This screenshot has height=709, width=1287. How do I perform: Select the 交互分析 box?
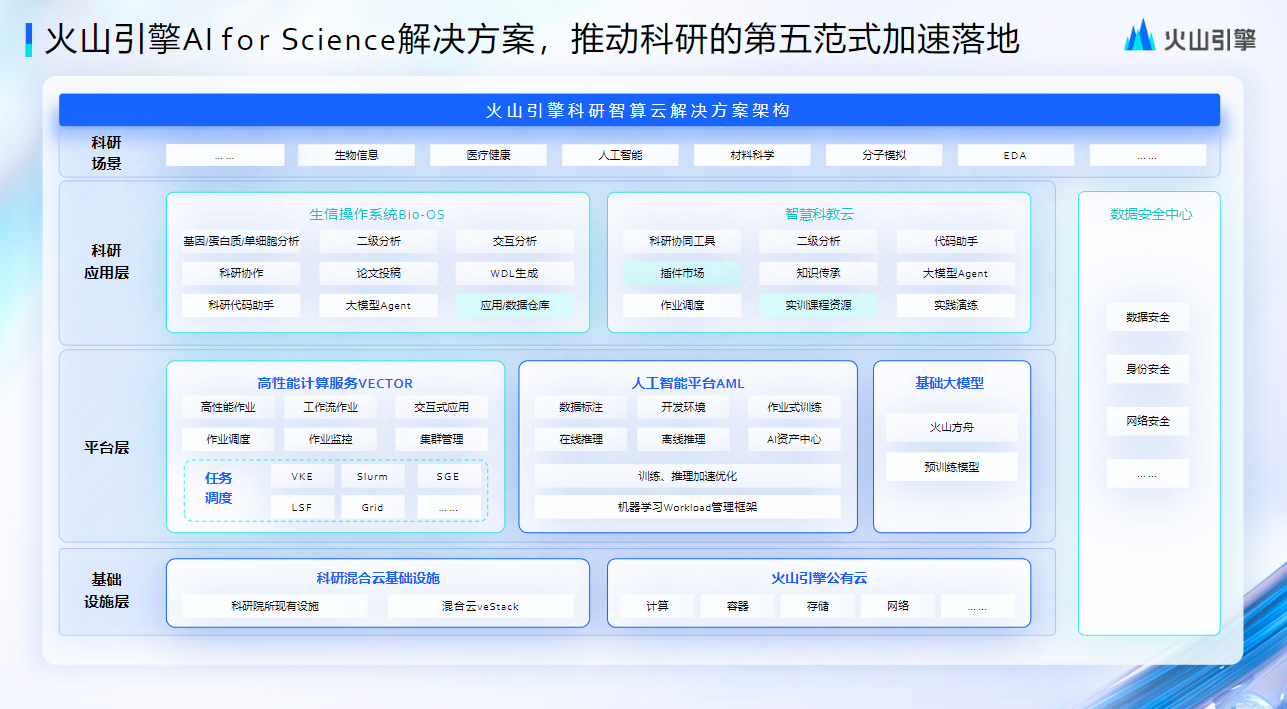coord(515,241)
